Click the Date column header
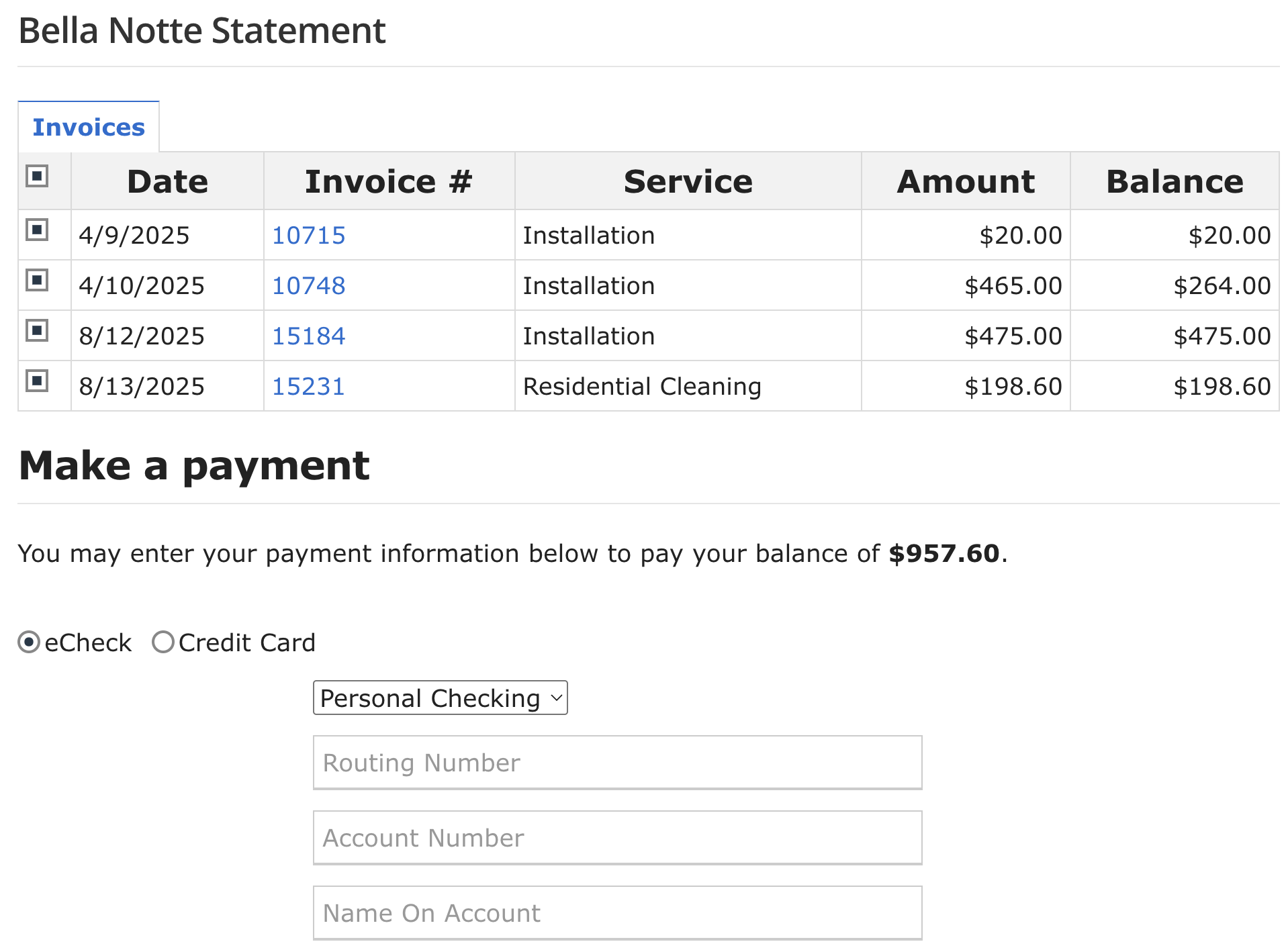 [x=167, y=181]
